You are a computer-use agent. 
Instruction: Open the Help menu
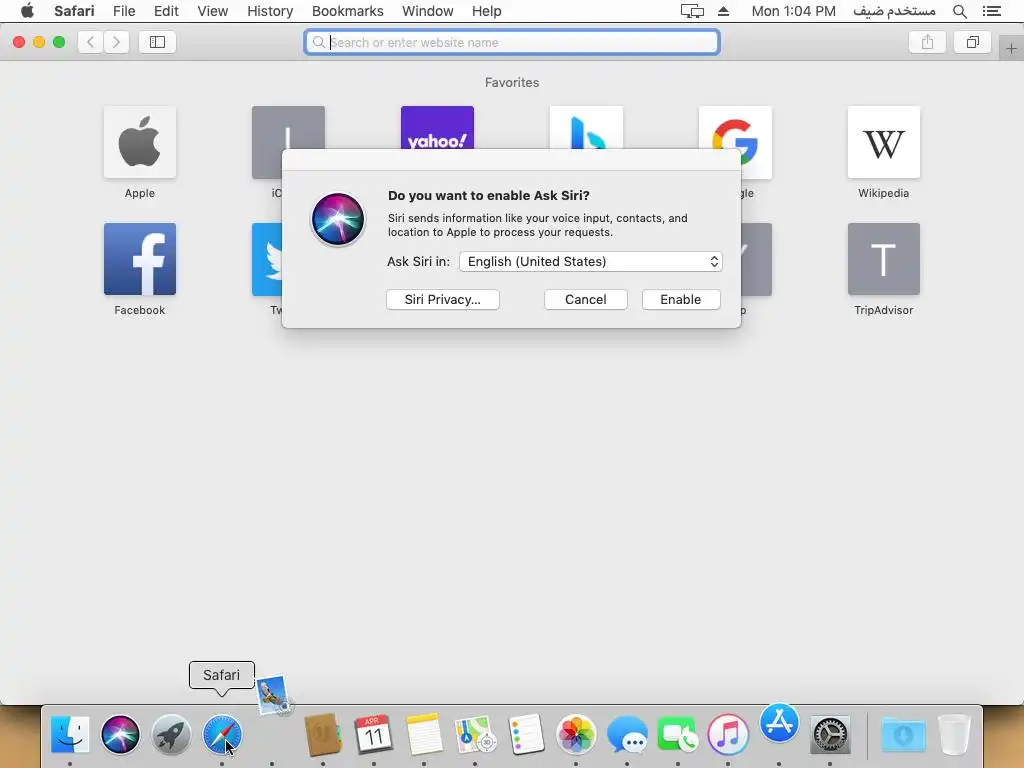[487, 11]
